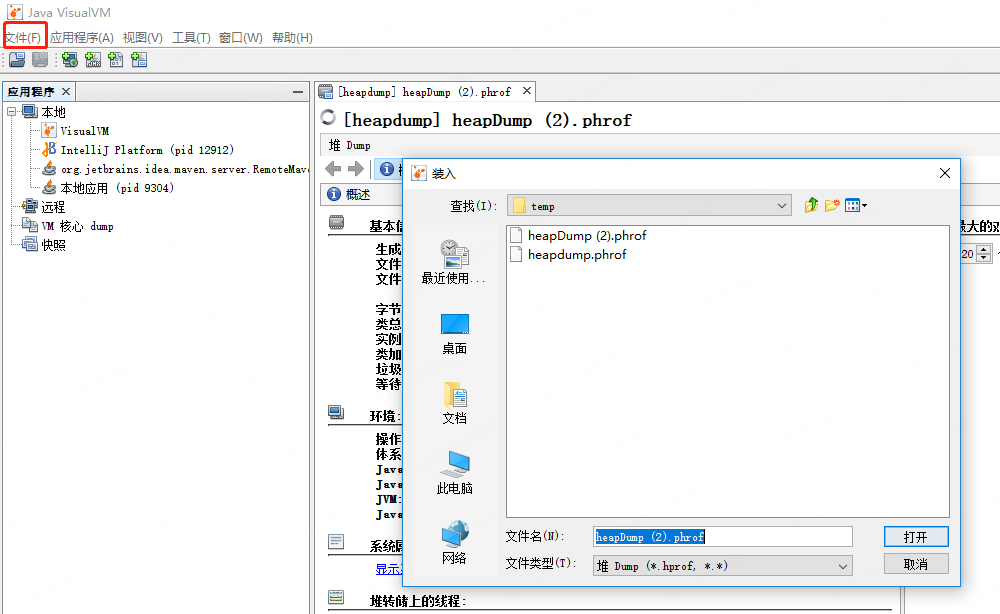Select the IntelliJ Platform application icon
This screenshot has height=614, width=1000.
49,150
